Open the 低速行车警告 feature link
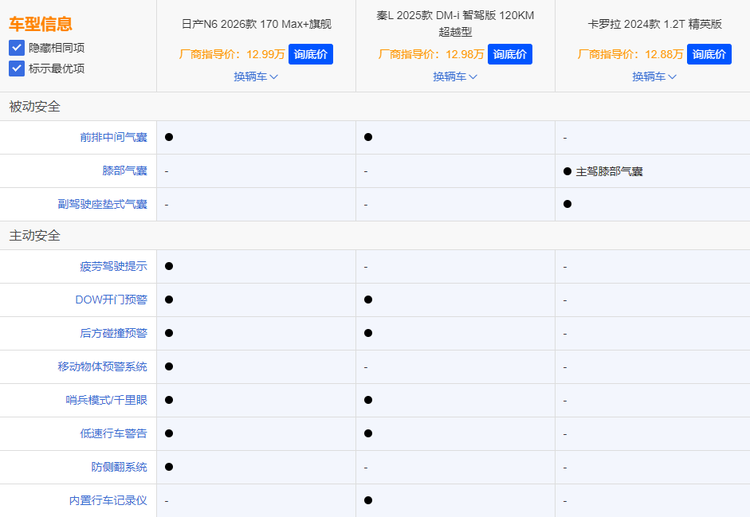 coord(113,433)
